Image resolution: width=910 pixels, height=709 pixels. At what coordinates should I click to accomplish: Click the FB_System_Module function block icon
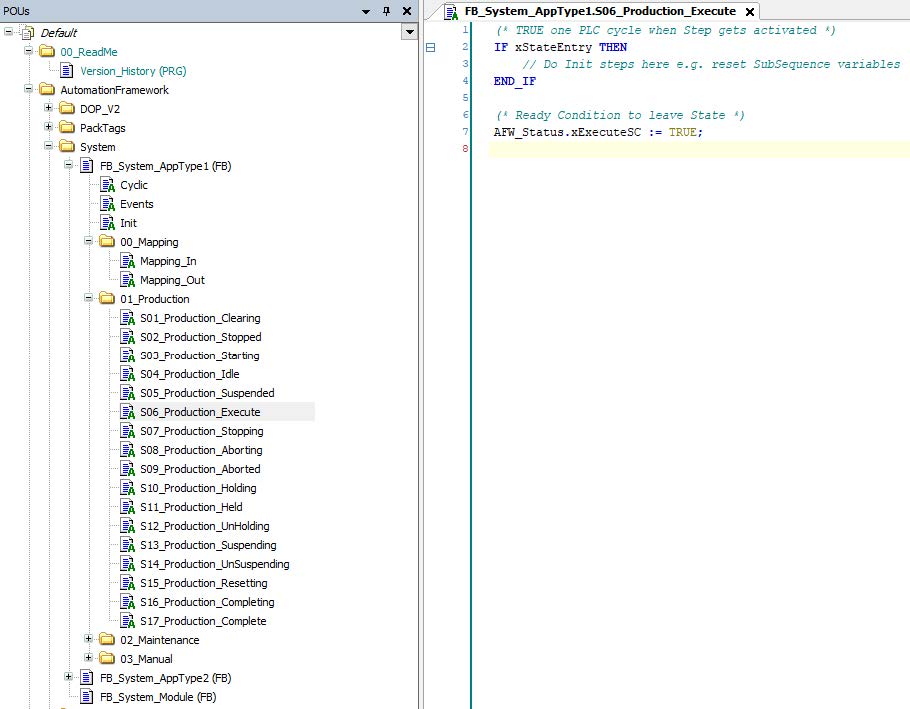pyautogui.click(x=87, y=697)
